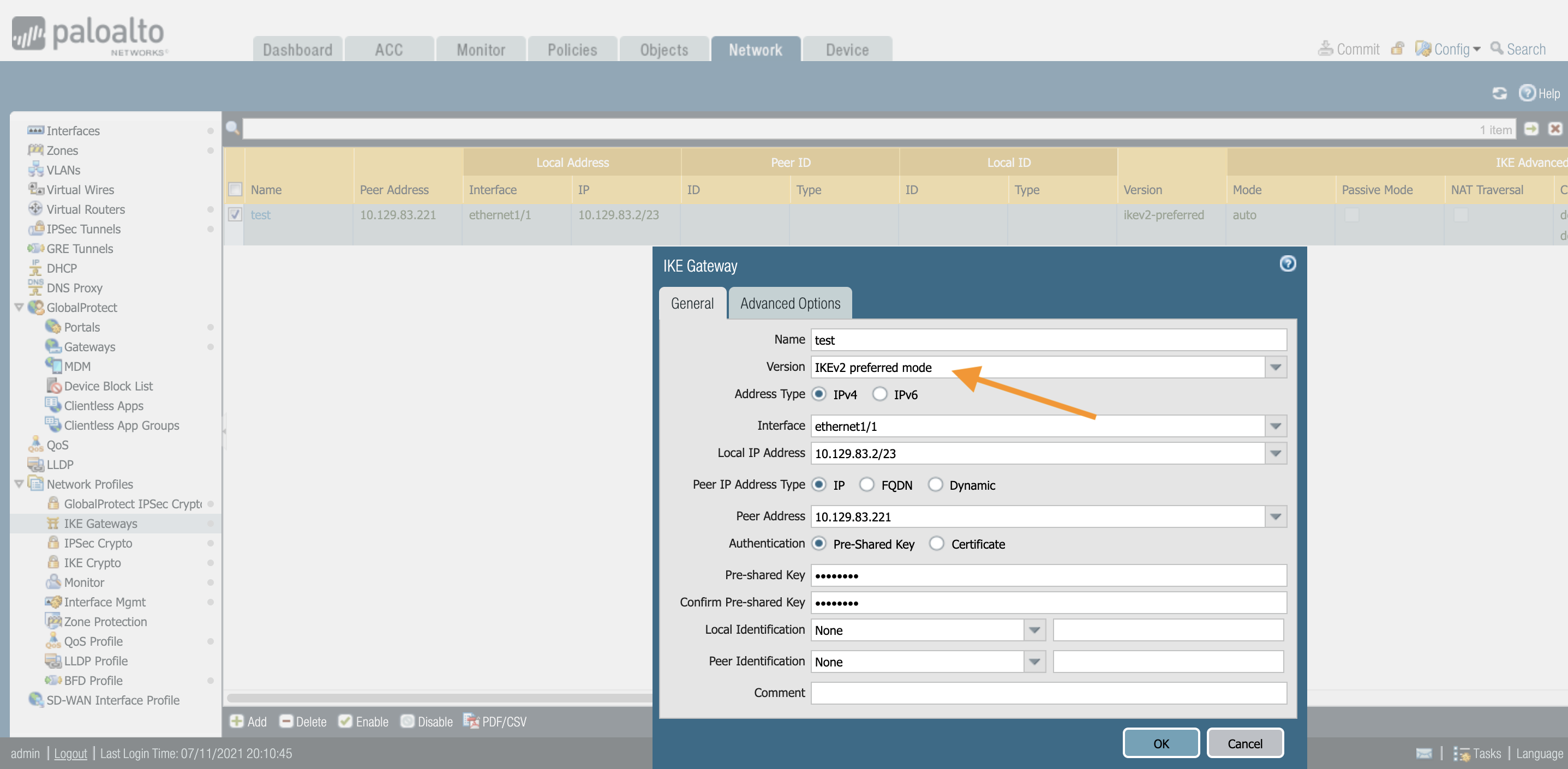Click the refresh icon near Help
The width and height of the screenshot is (1568, 769).
point(1499,93)
